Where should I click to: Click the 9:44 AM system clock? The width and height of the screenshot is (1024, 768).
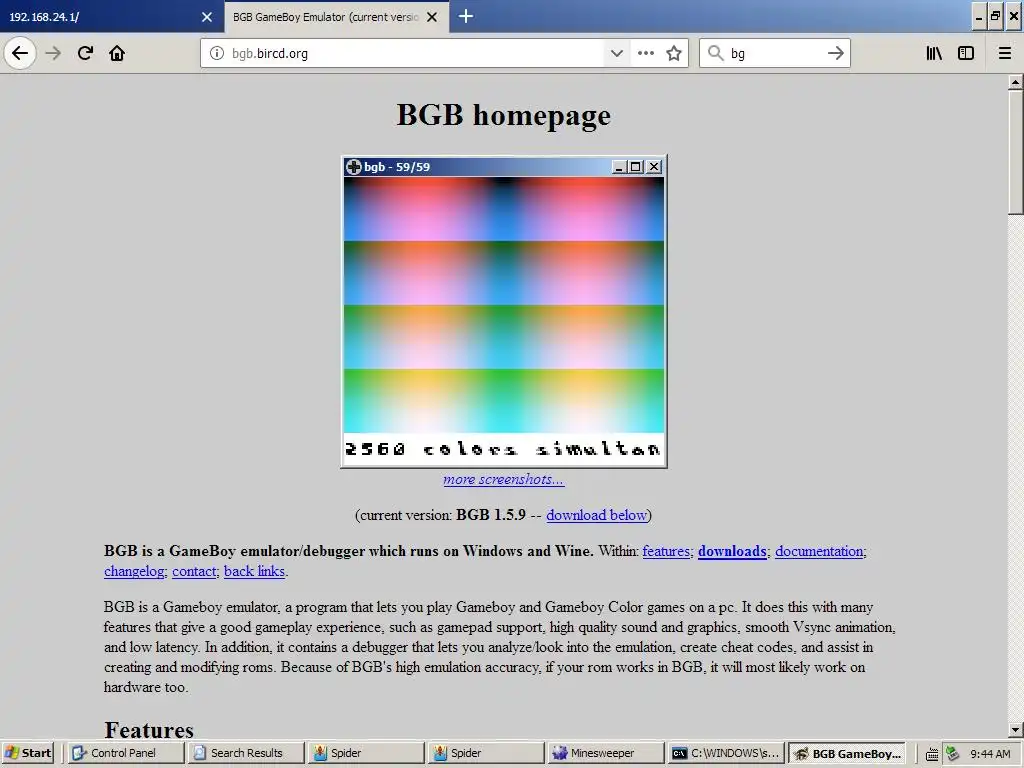coord(990,754)
